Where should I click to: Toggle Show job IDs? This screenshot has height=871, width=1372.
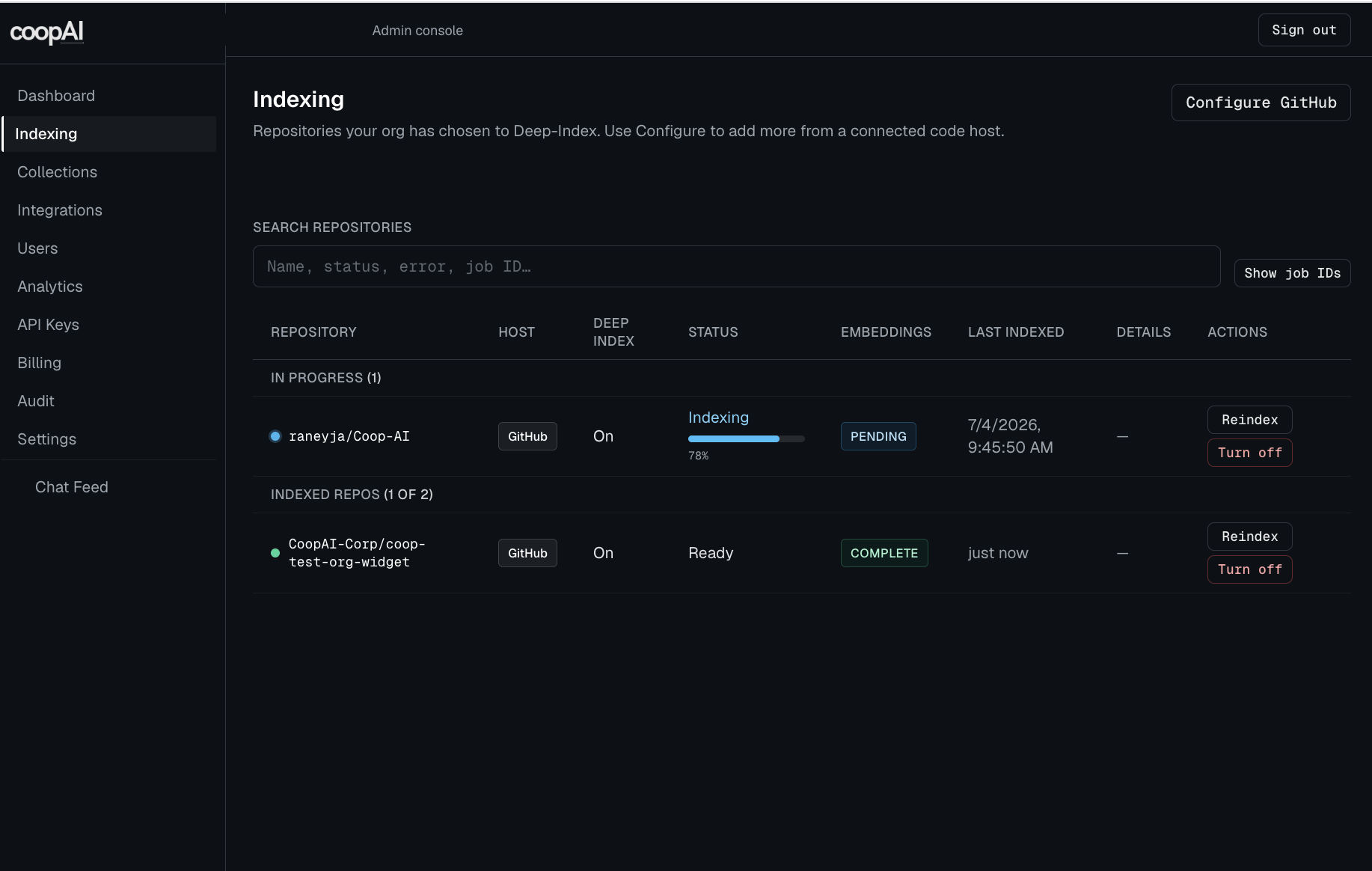[1292, 273]
